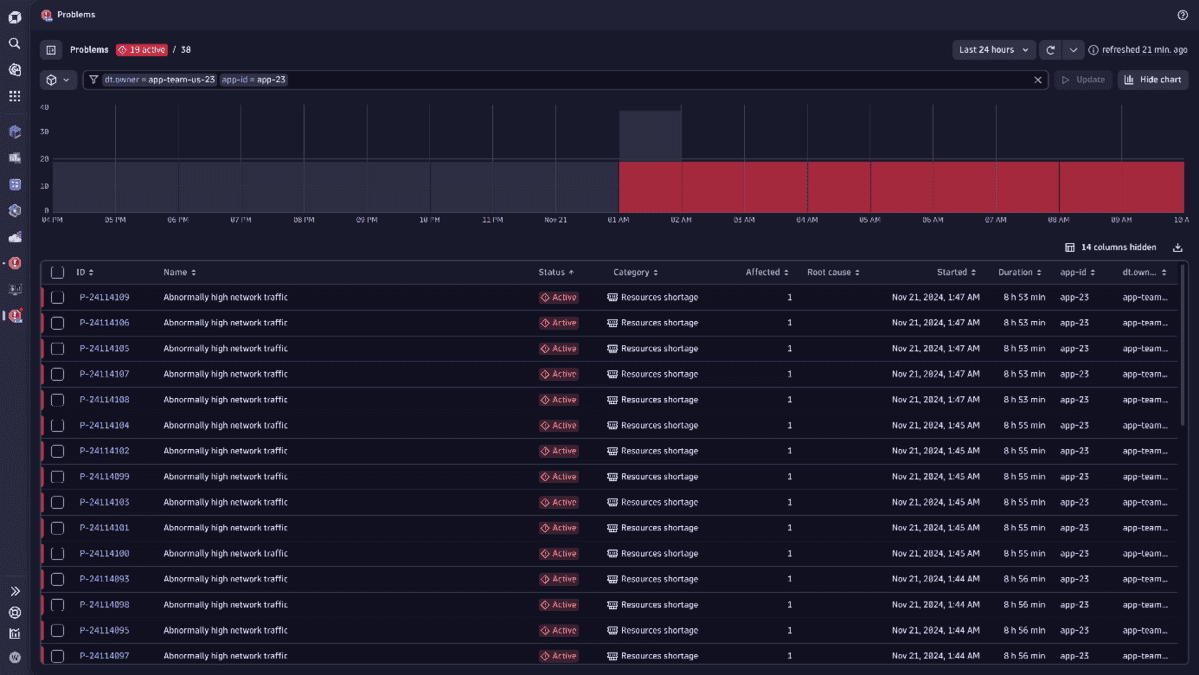
Task: Check the checkbox for problem P-24114109
Action: pyautogui.click(x=57, y=296)
